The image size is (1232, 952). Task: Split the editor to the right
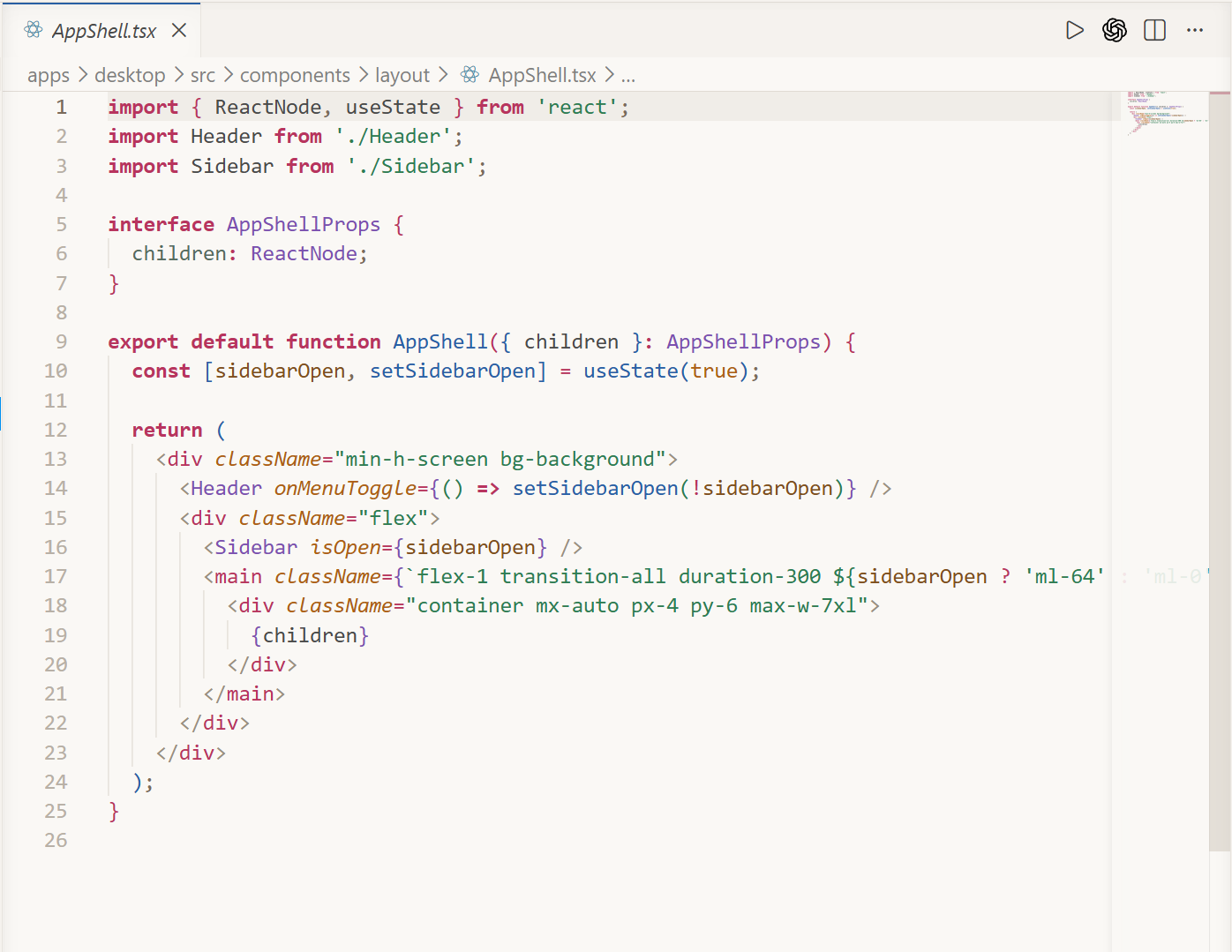click(1154, 30)
